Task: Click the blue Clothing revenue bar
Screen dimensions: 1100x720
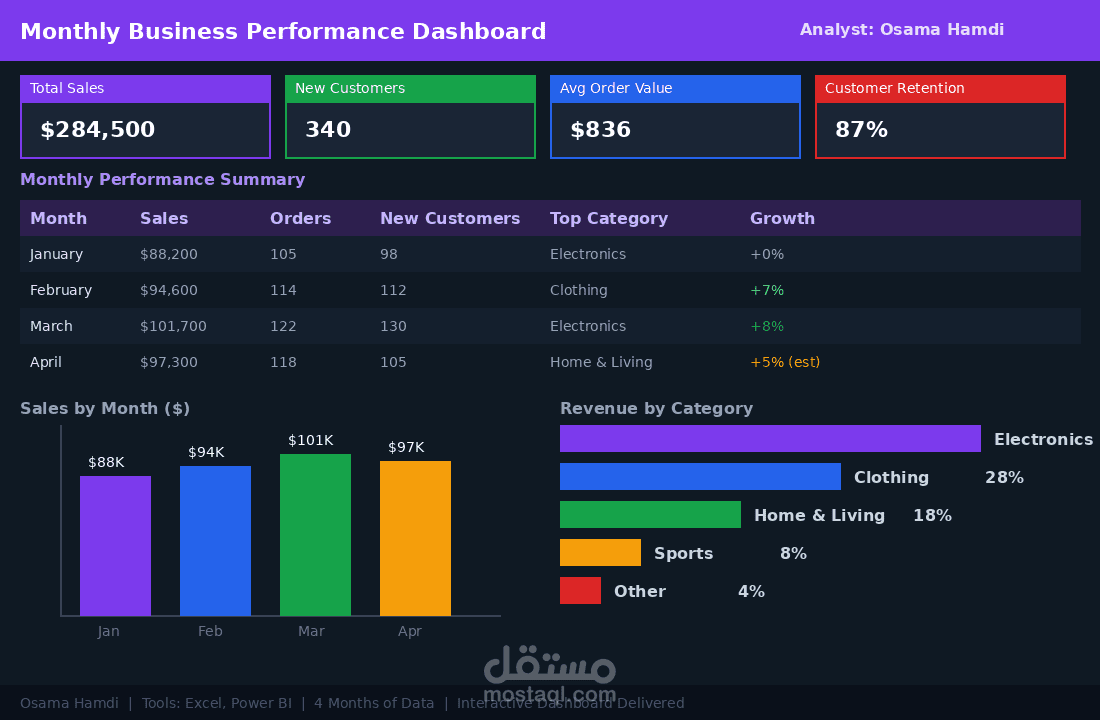Action: tap(700, 476)
